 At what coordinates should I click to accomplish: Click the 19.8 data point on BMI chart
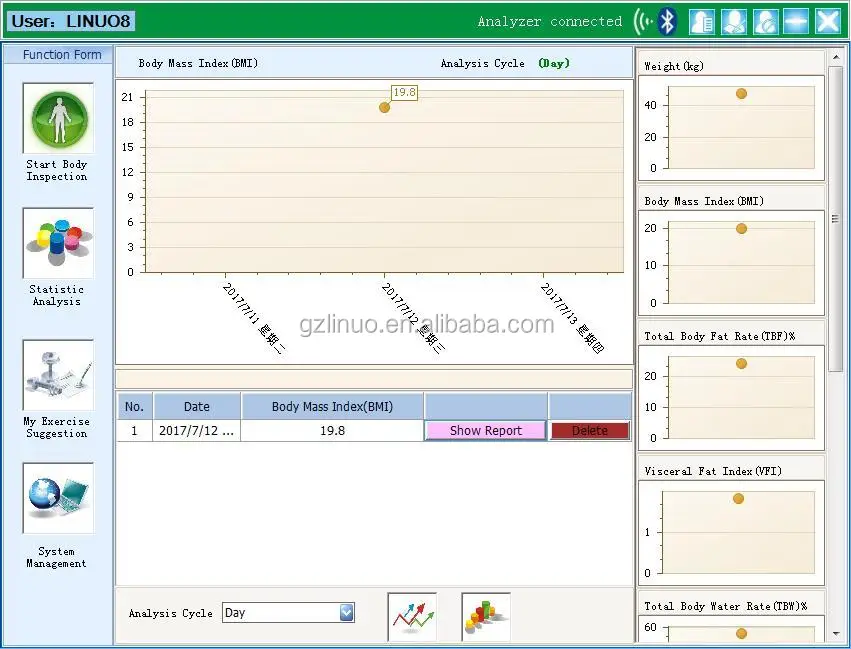point(384,107)
